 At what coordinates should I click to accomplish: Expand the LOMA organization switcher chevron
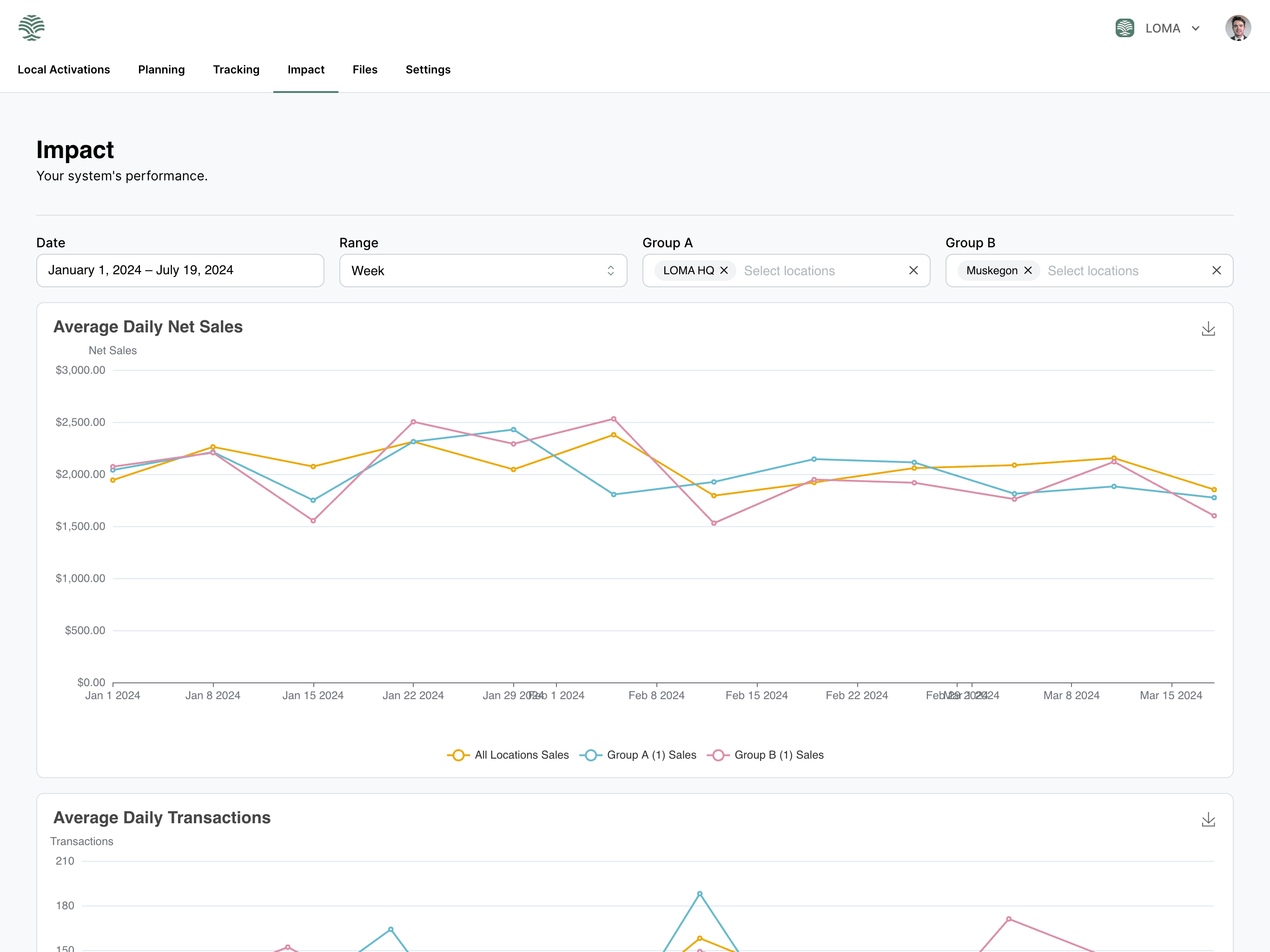pos(1195,29)
